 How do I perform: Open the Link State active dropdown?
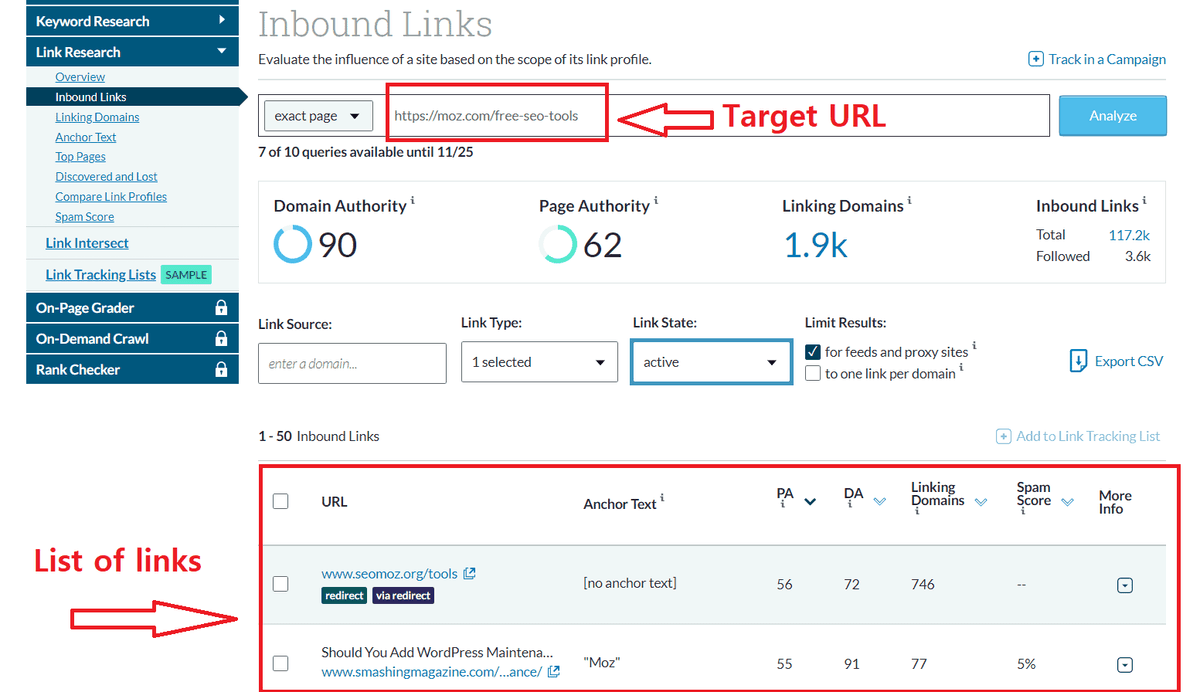point(711,362)
